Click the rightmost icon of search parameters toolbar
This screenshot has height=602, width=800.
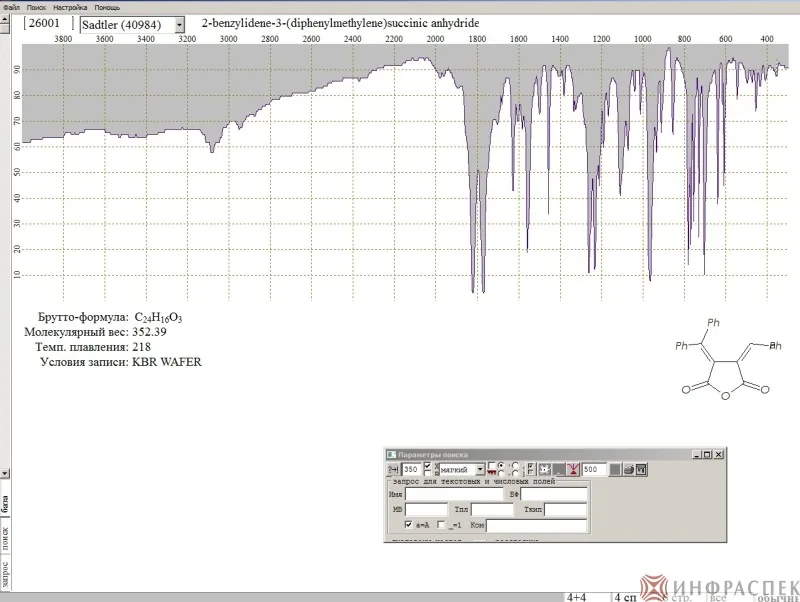(x=641, y=469)
